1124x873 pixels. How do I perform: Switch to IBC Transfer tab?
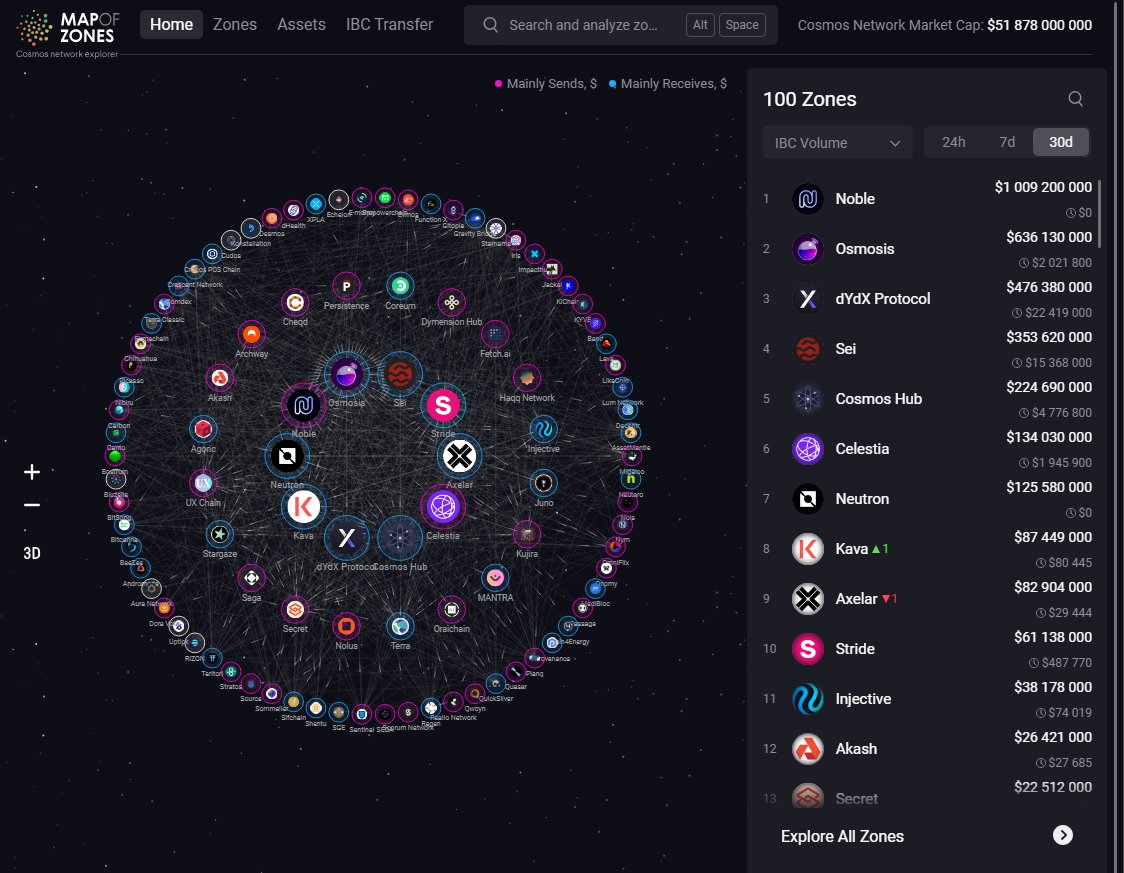389,24
